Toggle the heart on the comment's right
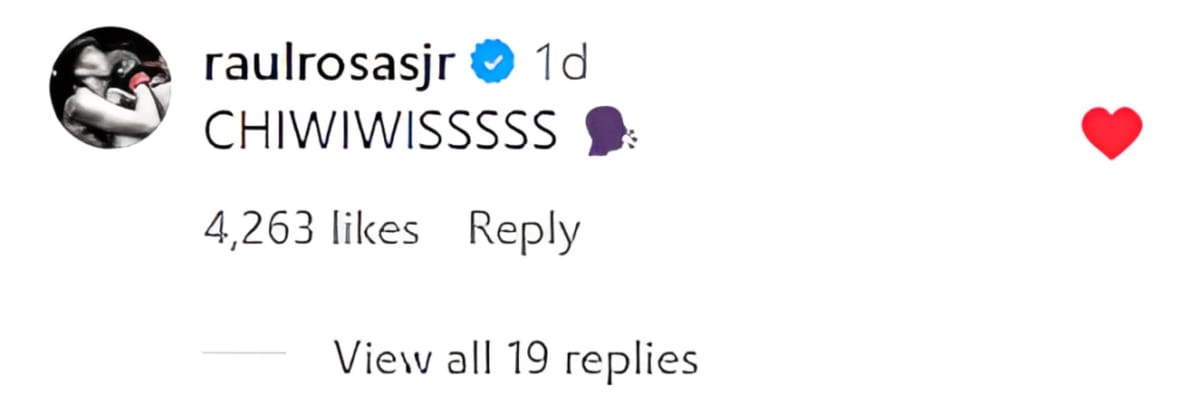Screen dimensions: 1200x405 click(1112, 133)
